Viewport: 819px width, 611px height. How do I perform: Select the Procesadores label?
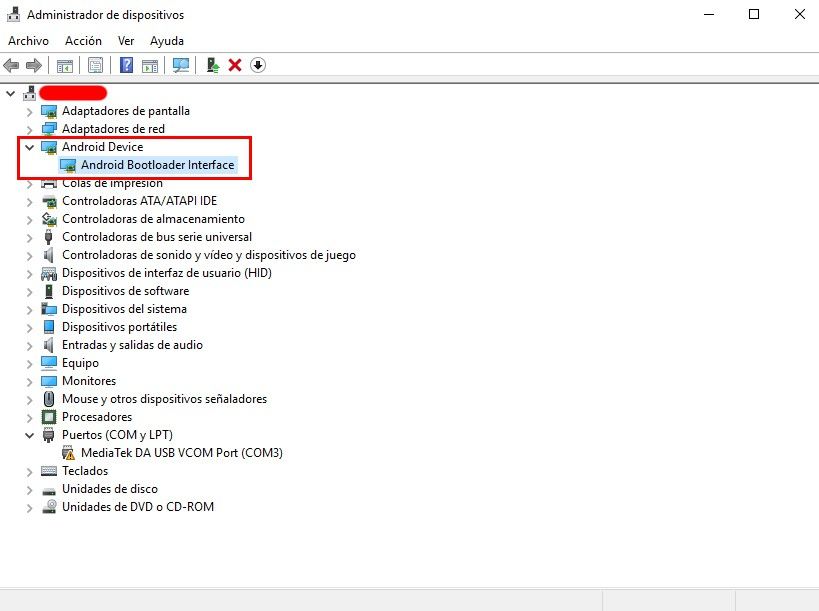97,417
